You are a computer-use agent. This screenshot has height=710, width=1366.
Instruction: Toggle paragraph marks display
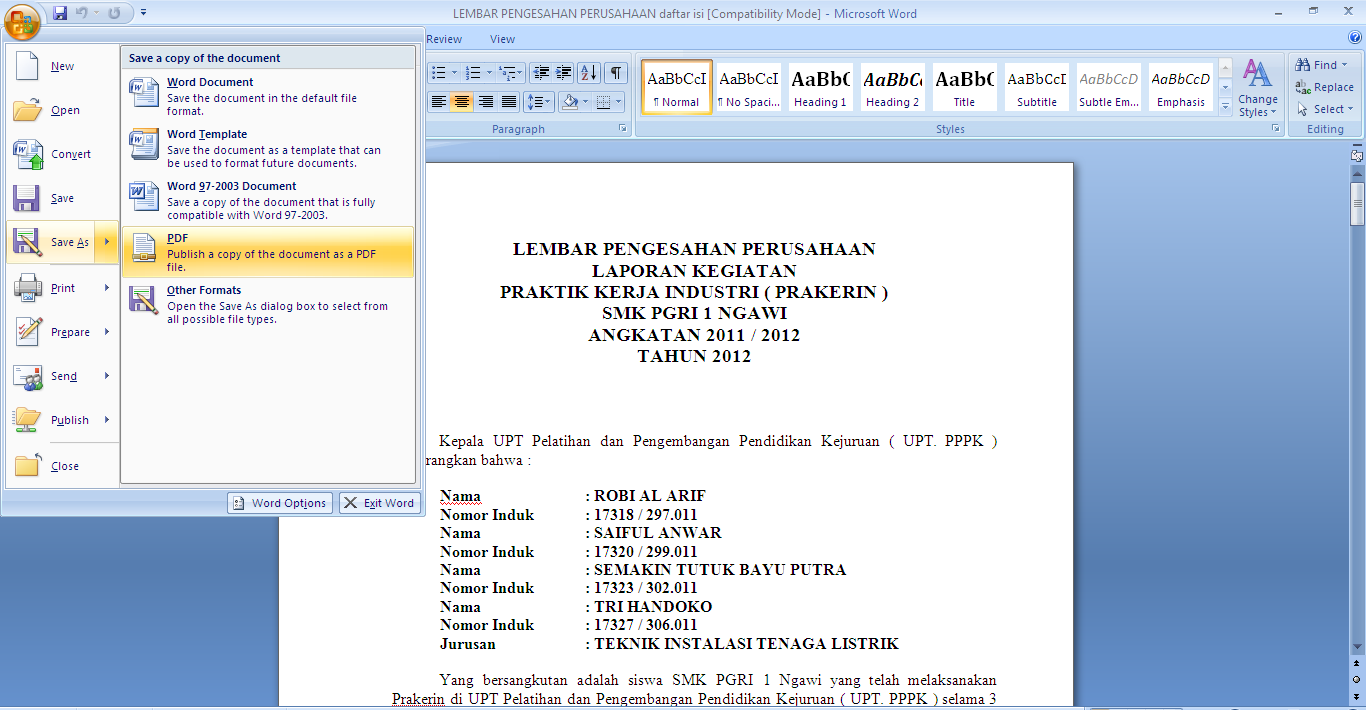click(x=616, y=71)
